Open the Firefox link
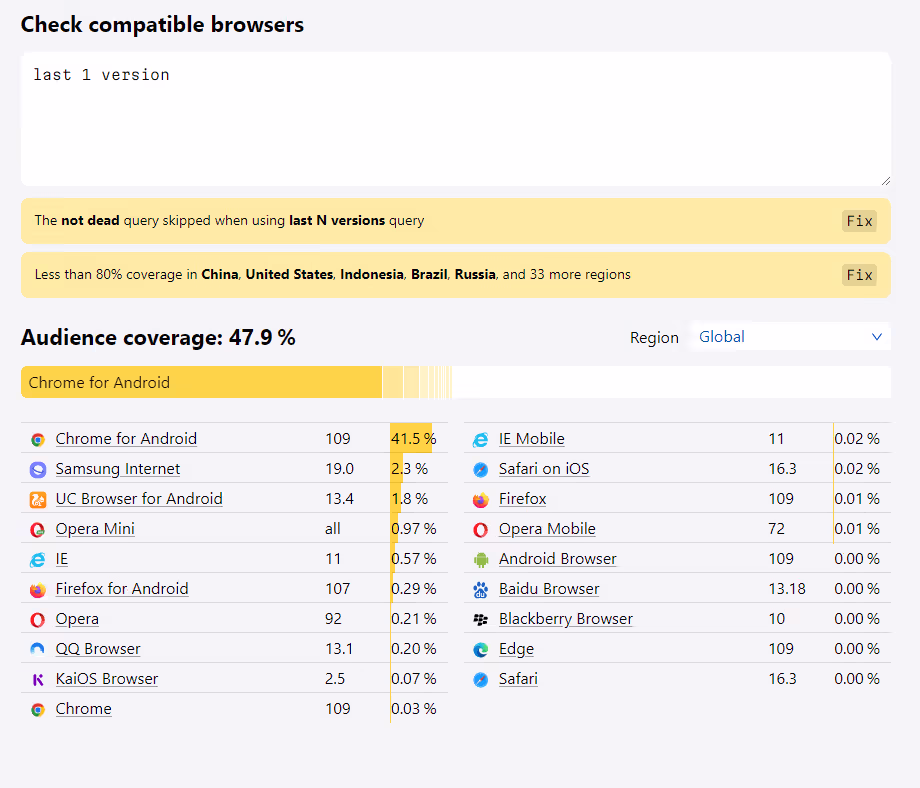 pos(522,499)
